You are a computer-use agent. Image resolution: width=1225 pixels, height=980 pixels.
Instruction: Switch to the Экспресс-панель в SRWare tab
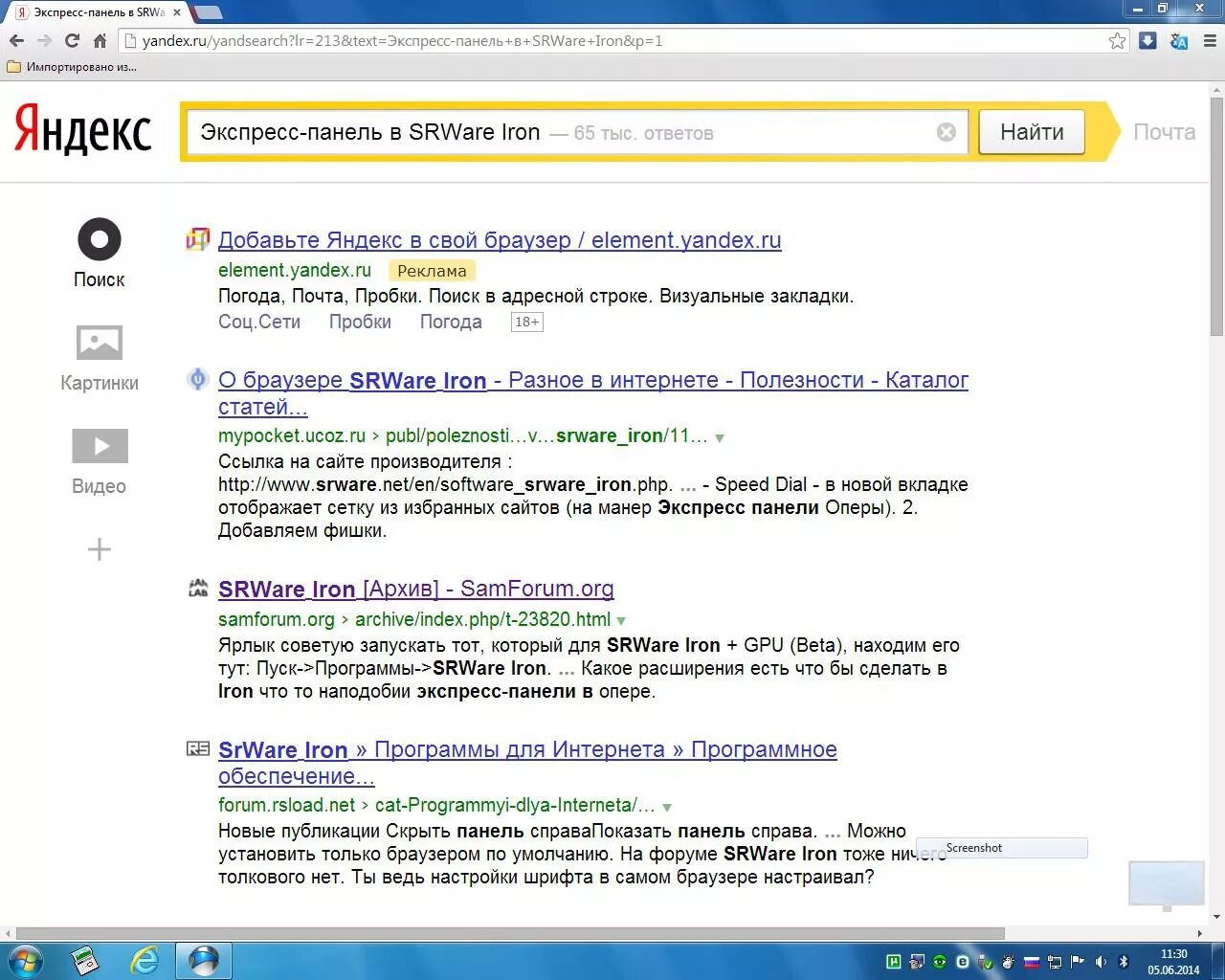click(99, 12)
